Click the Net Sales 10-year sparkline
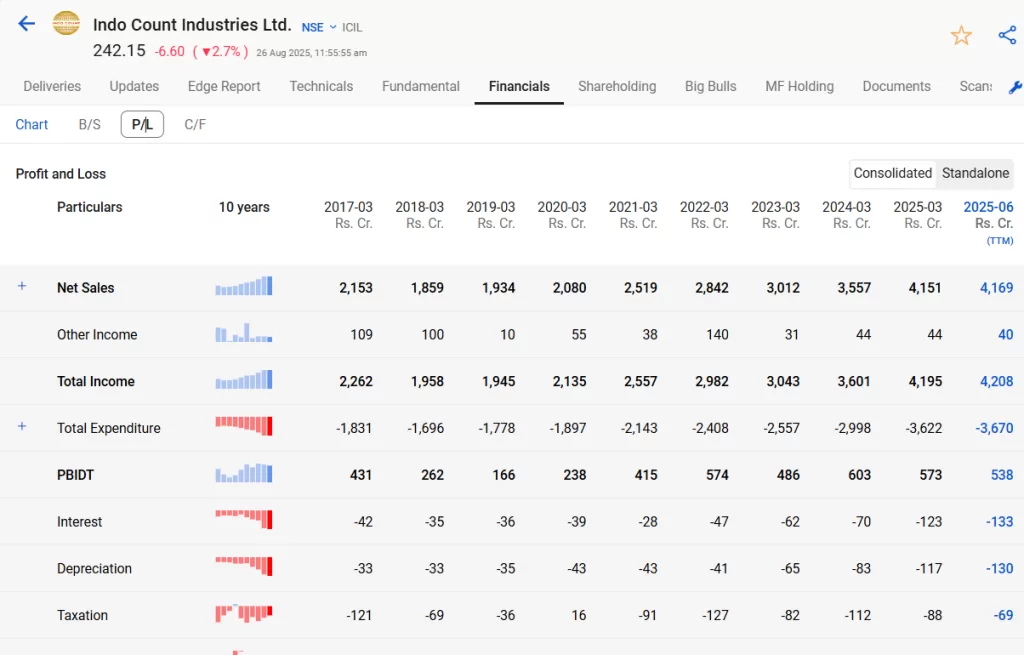 coord(244,286)
